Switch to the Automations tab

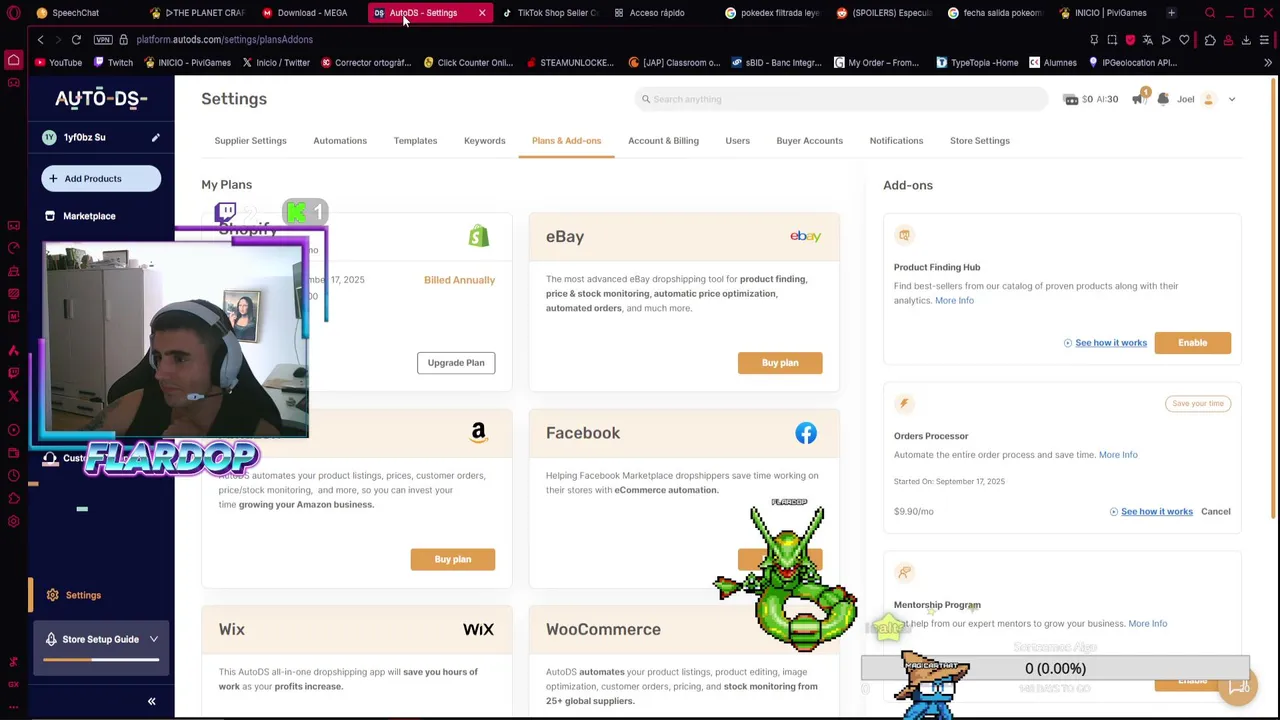tap(340, 141)
